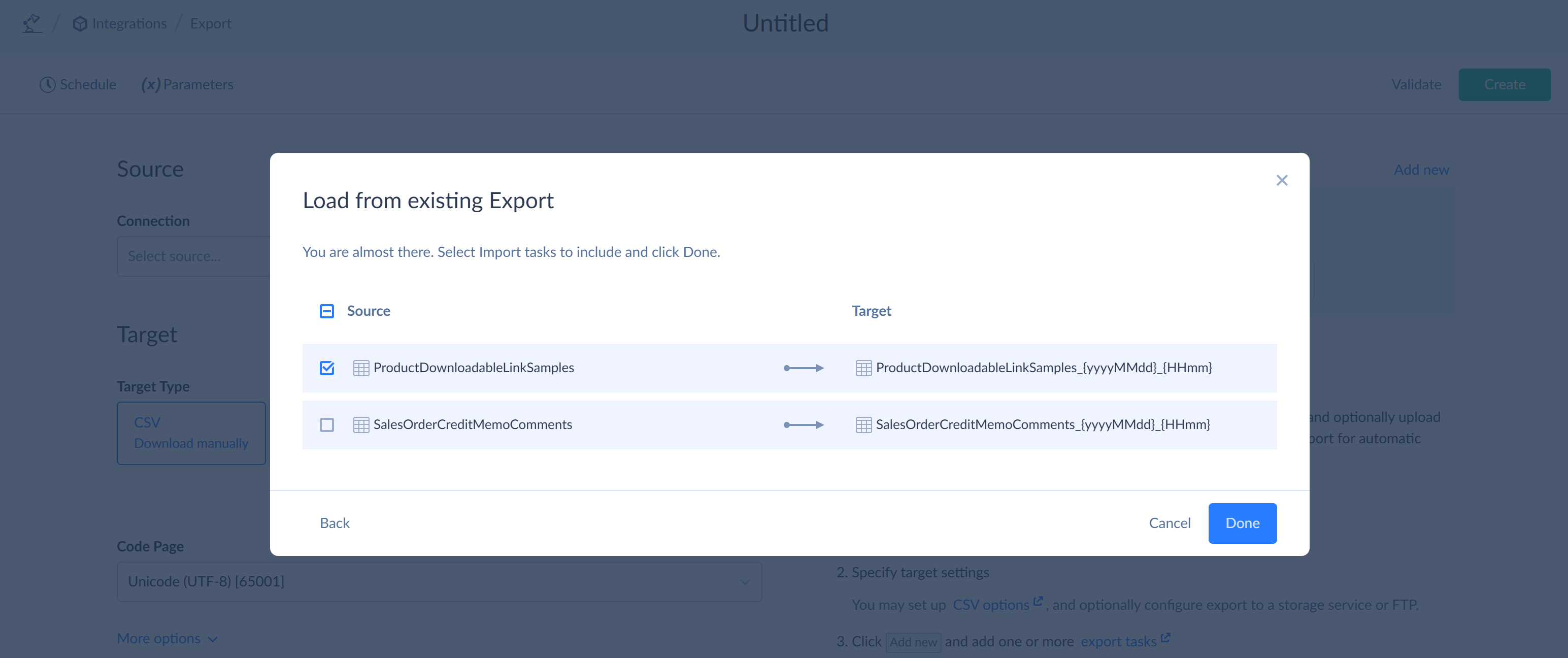Click the Integrations cube icon
1568x658 pixels.
coord(80,24)
